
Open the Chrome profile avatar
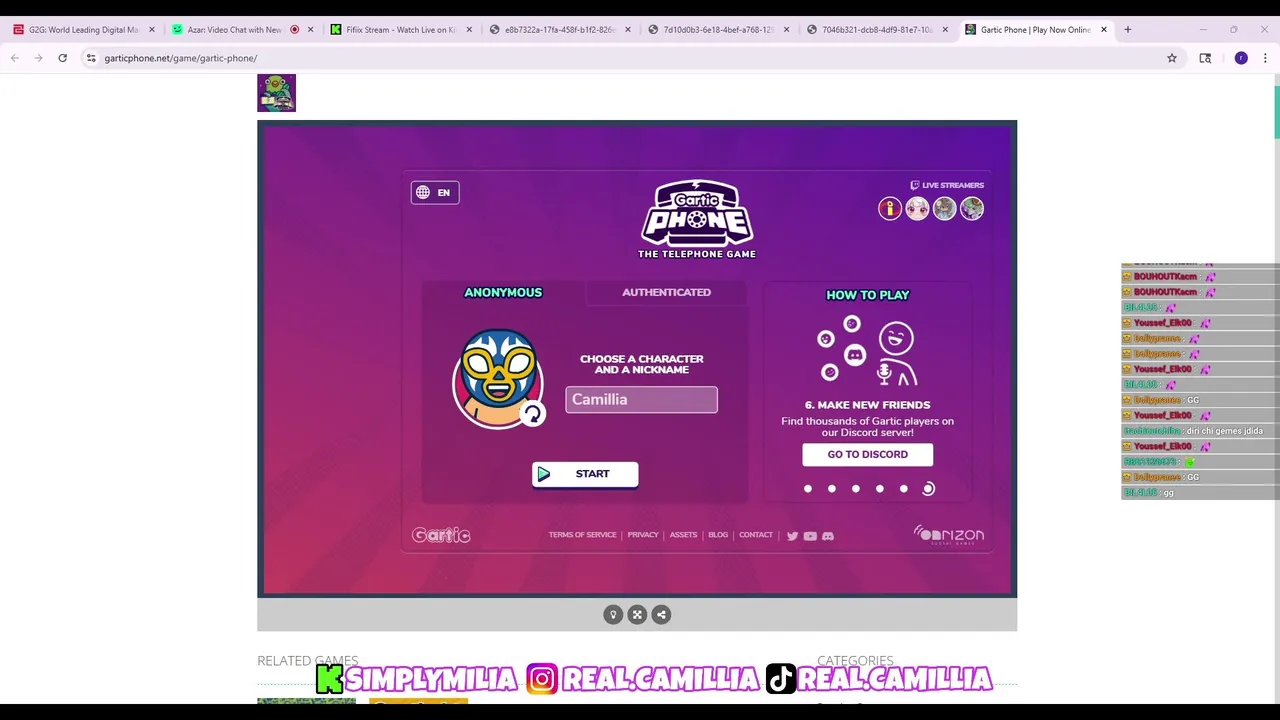1241,58
